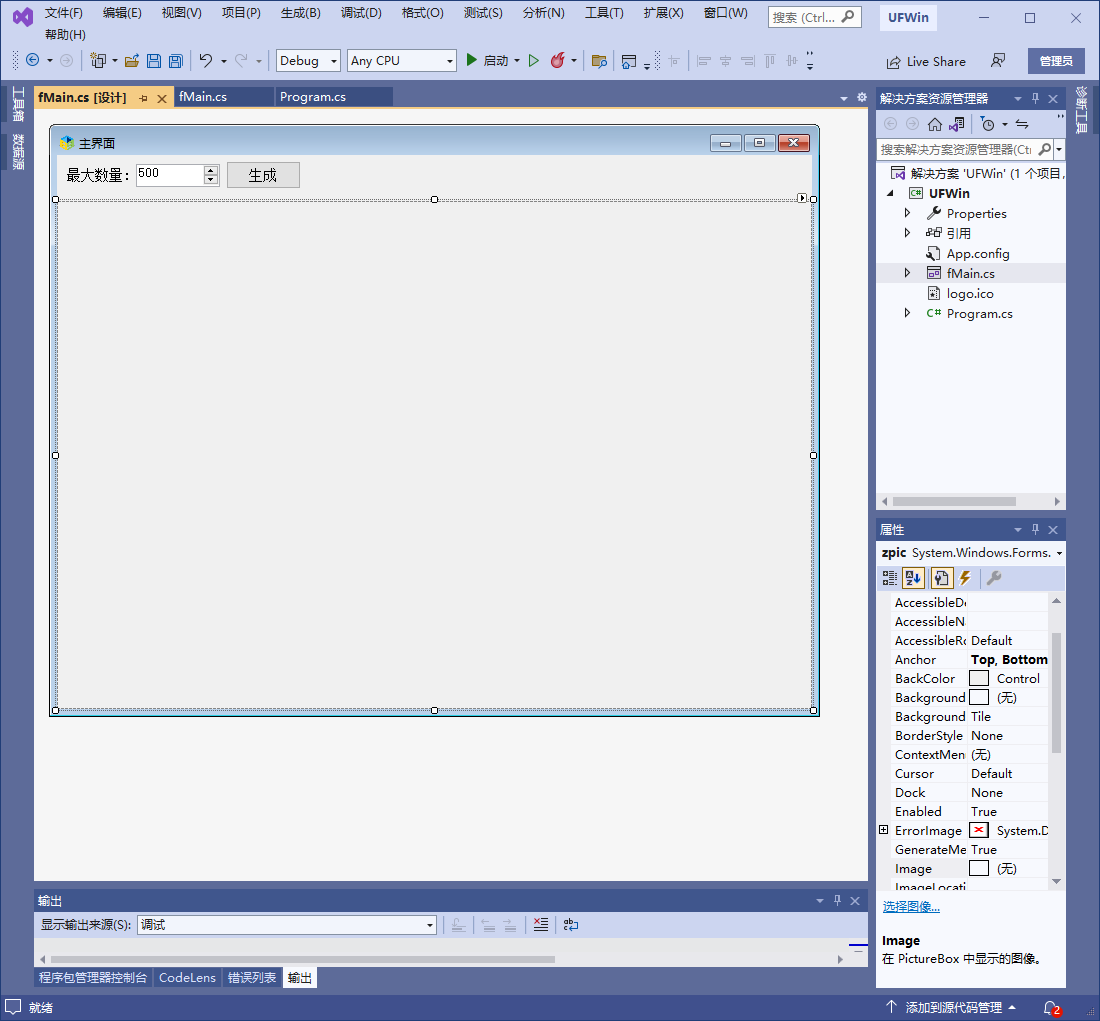The image size is (1100, 1021).
Task: Click the BackColor Control color swatch
Action: coord(979,679)
